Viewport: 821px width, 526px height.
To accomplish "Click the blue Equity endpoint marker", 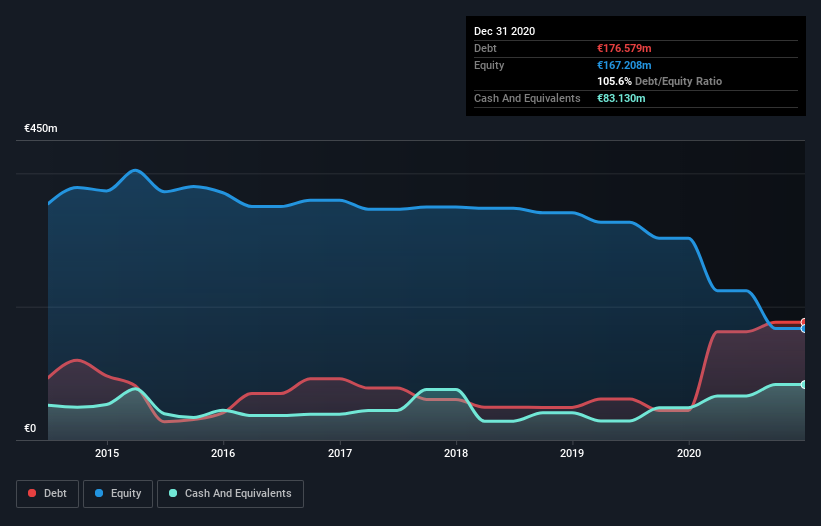I will [804, 329].
